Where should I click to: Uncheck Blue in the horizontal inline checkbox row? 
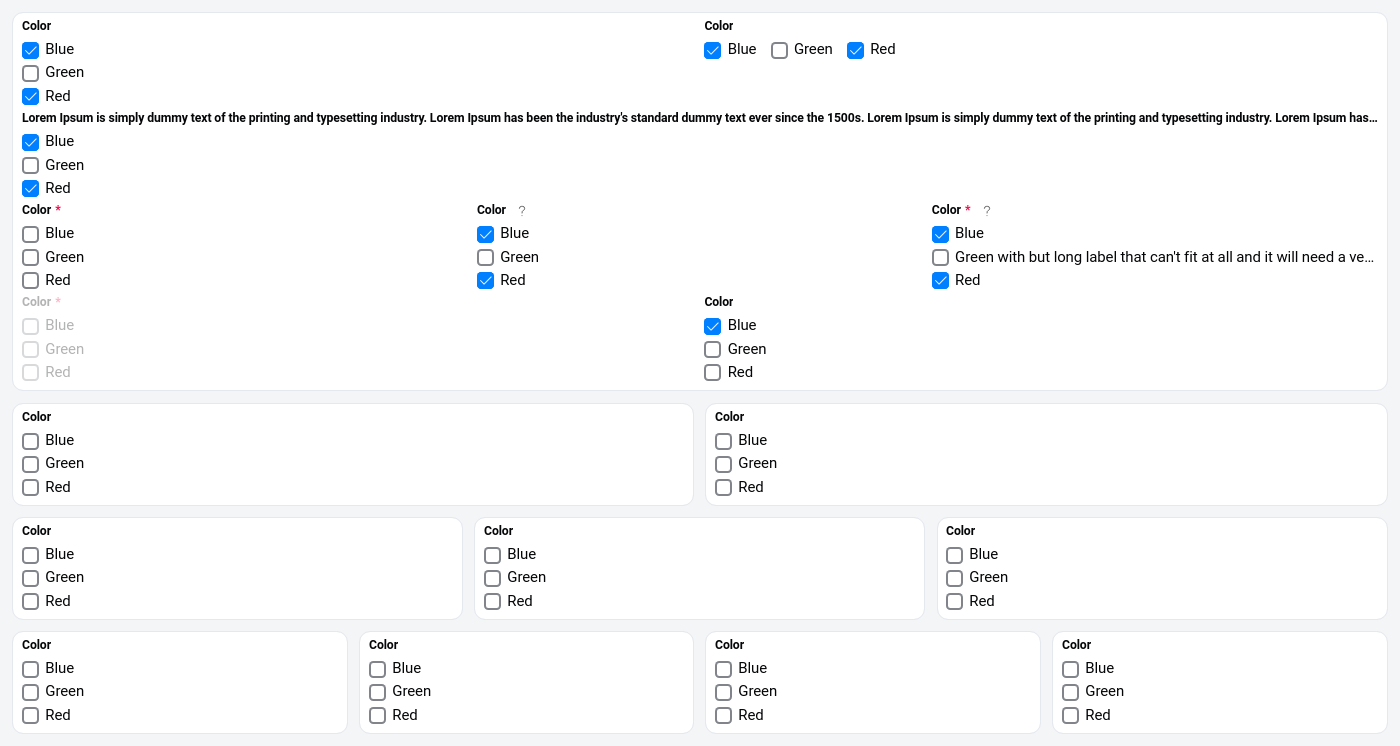tap(713, 50)
